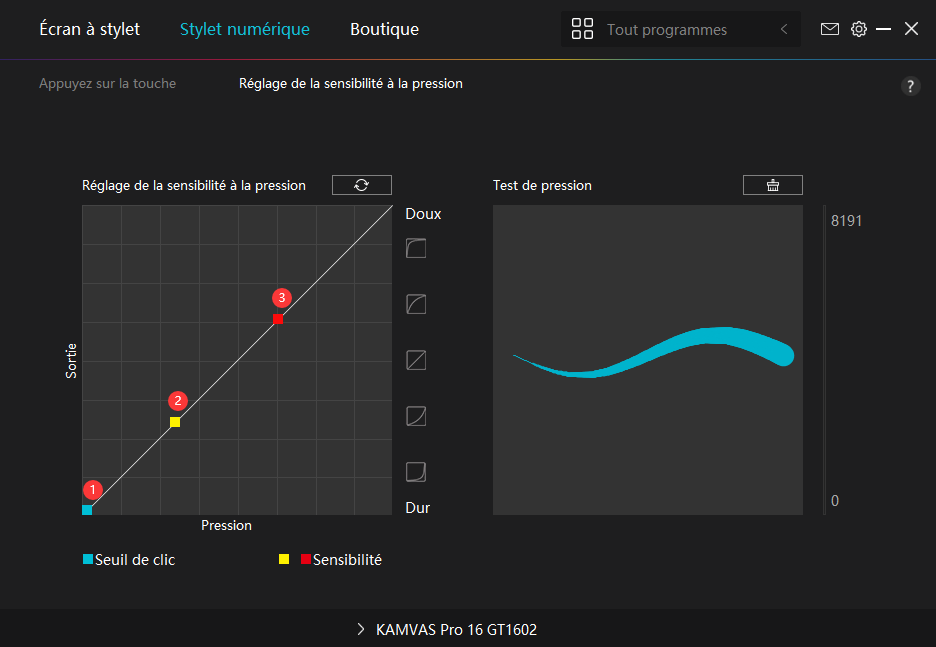Choose the second soft curve preset
Viewport: 936px width, 647px height.
pyautogui.click(x=416, y=304)
